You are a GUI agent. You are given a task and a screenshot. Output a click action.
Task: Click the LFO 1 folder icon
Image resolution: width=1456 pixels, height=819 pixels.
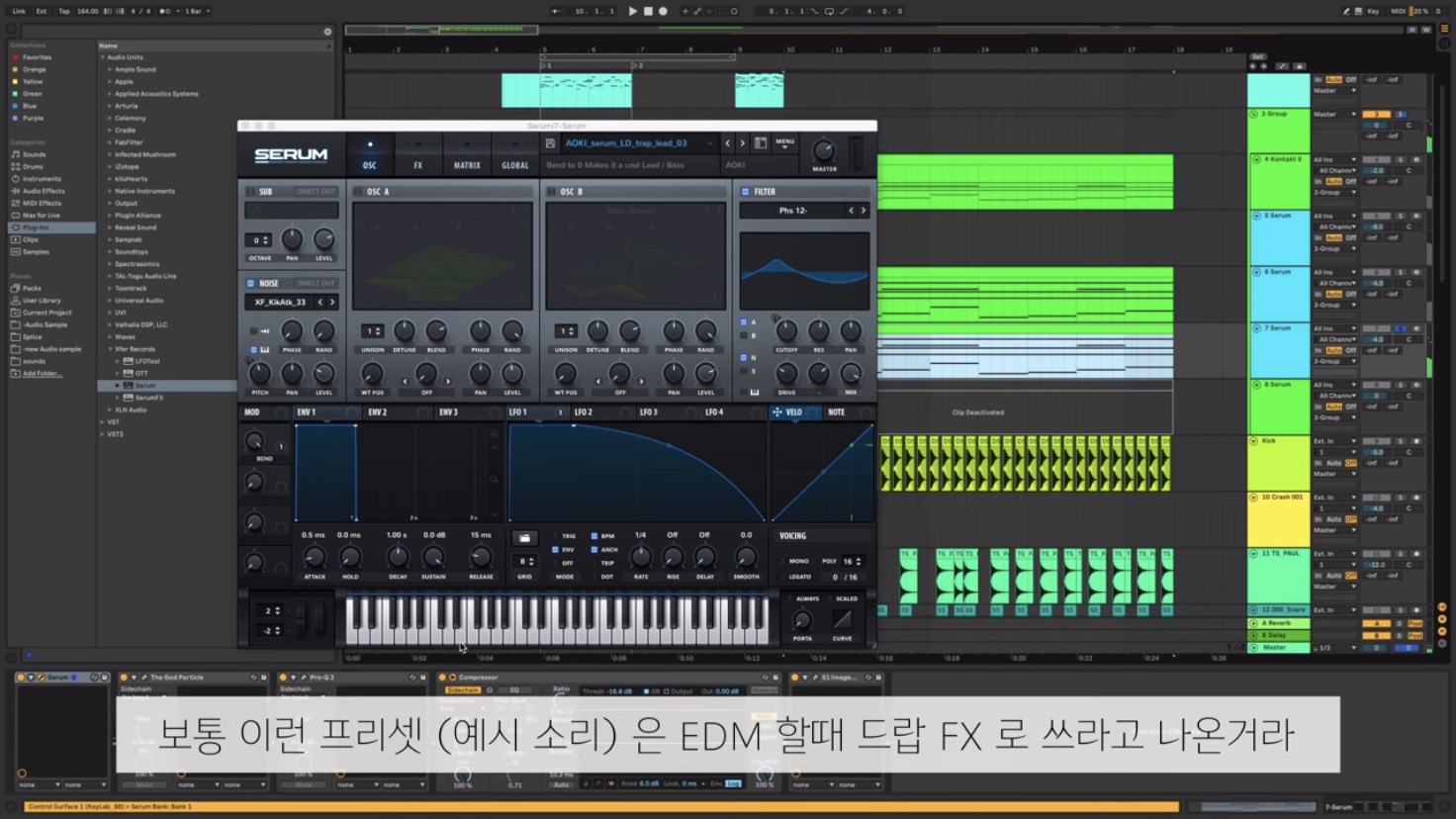click(x=524, y=538)
